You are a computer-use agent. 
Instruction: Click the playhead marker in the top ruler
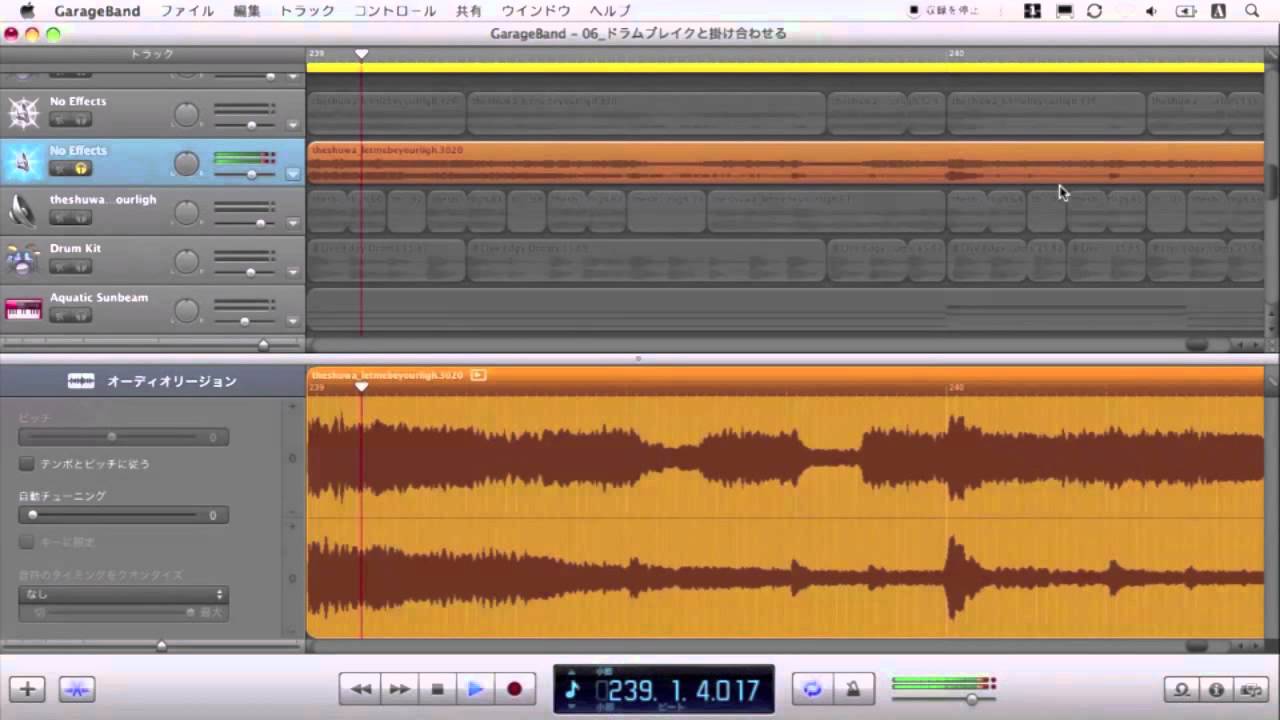362,53
